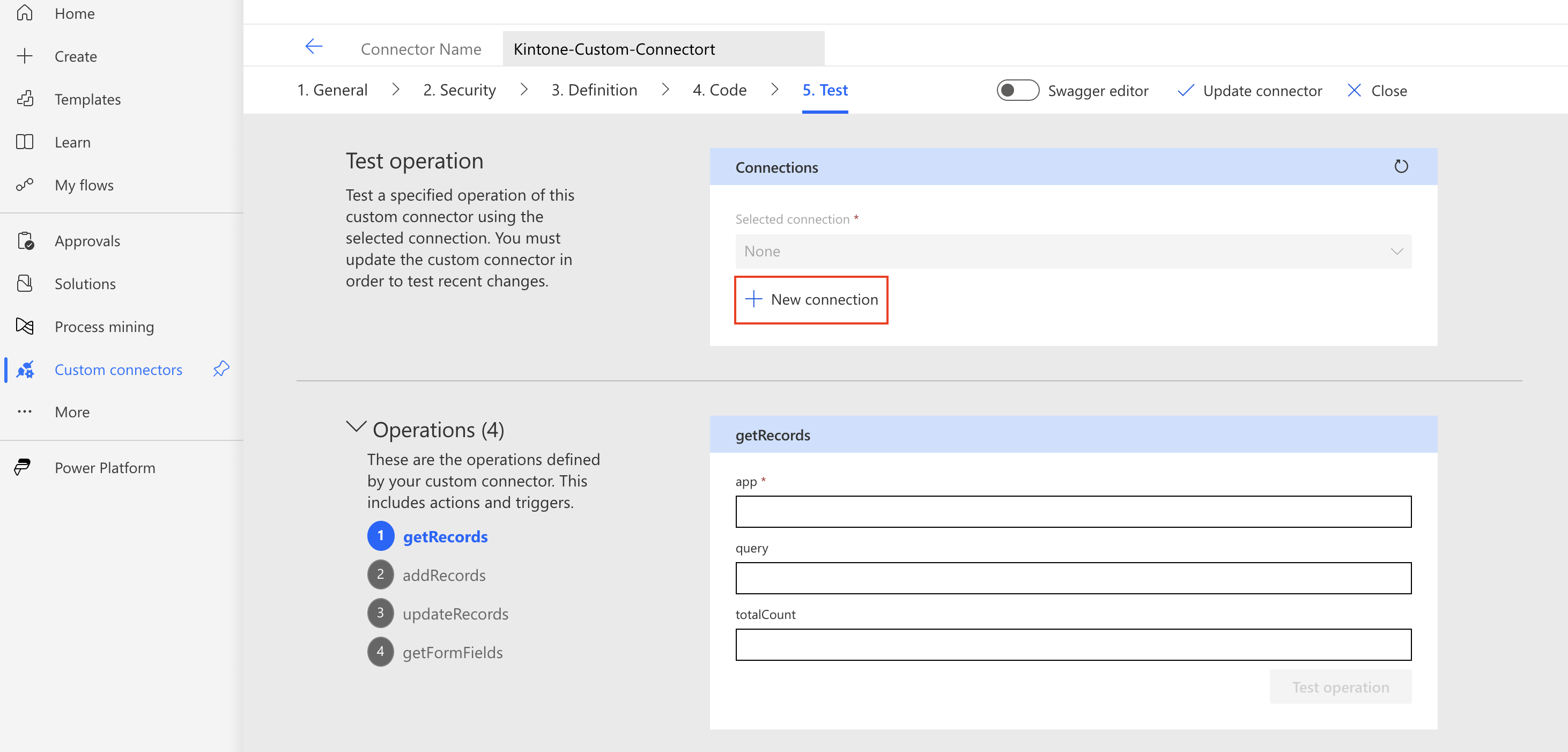Click the Power Platform text label
The image size is (1568, 752).
tap(105, 468)
